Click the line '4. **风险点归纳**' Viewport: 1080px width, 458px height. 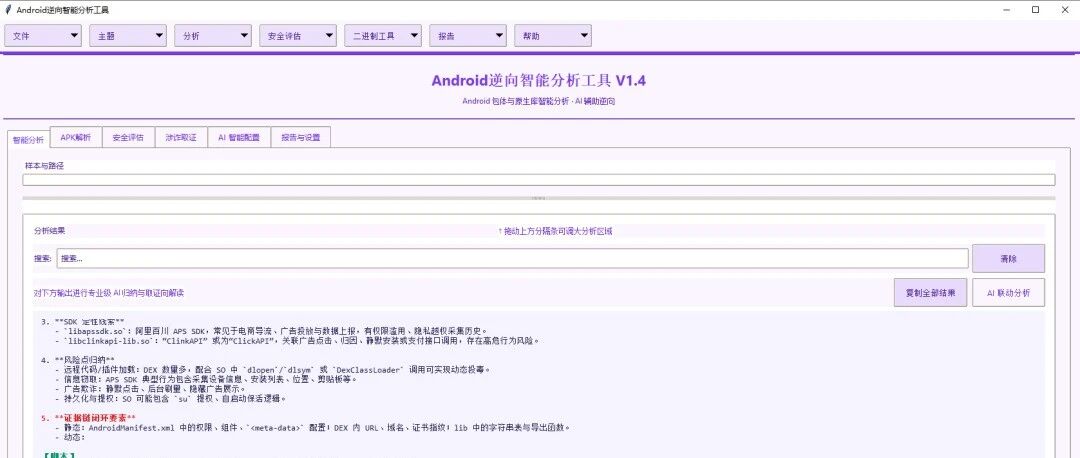point(78,360)
